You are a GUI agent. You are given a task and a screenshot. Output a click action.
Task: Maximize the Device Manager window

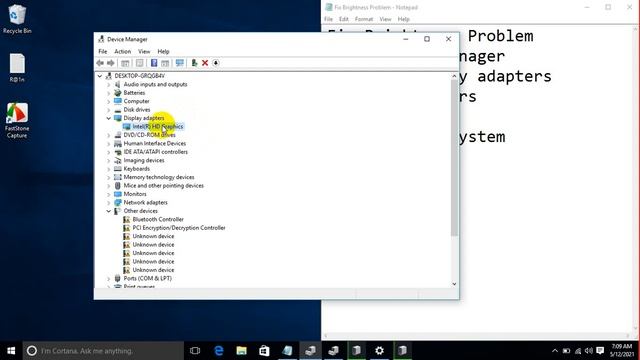coord(427,39)
